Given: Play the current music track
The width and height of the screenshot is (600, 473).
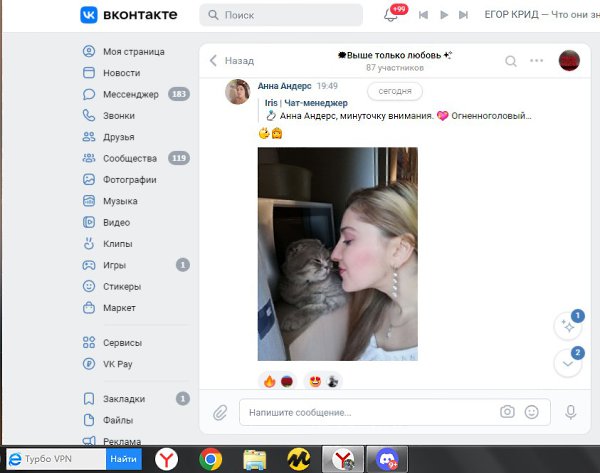Looking at the screenshot, I should [x=445, y=15].
